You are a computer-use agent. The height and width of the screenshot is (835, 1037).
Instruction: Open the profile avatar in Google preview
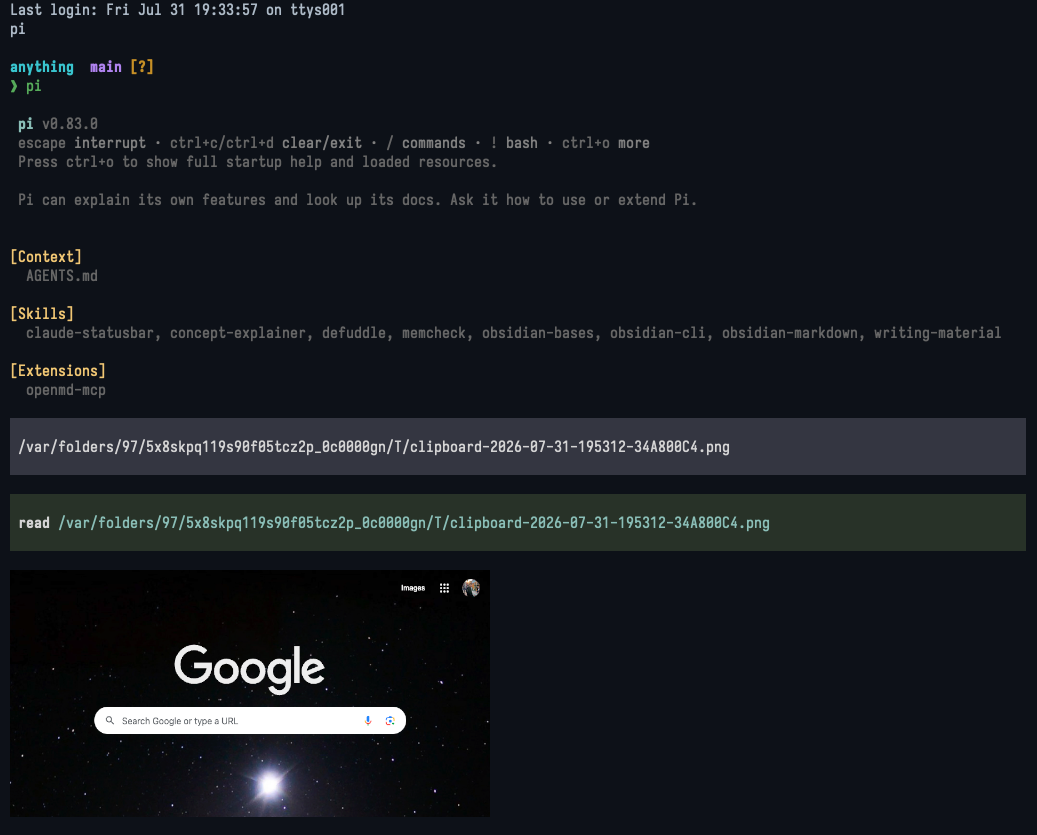(471, 588)
